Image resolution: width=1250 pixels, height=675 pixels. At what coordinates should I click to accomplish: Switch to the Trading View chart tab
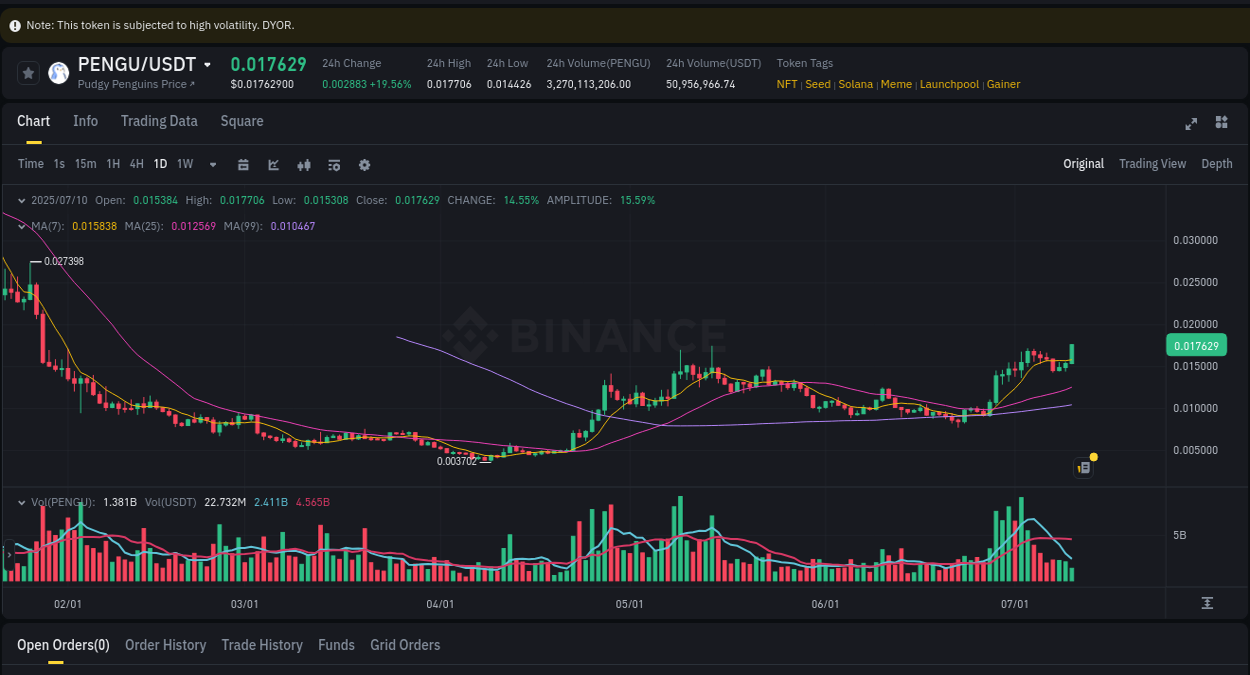[x=1152, y=163]
